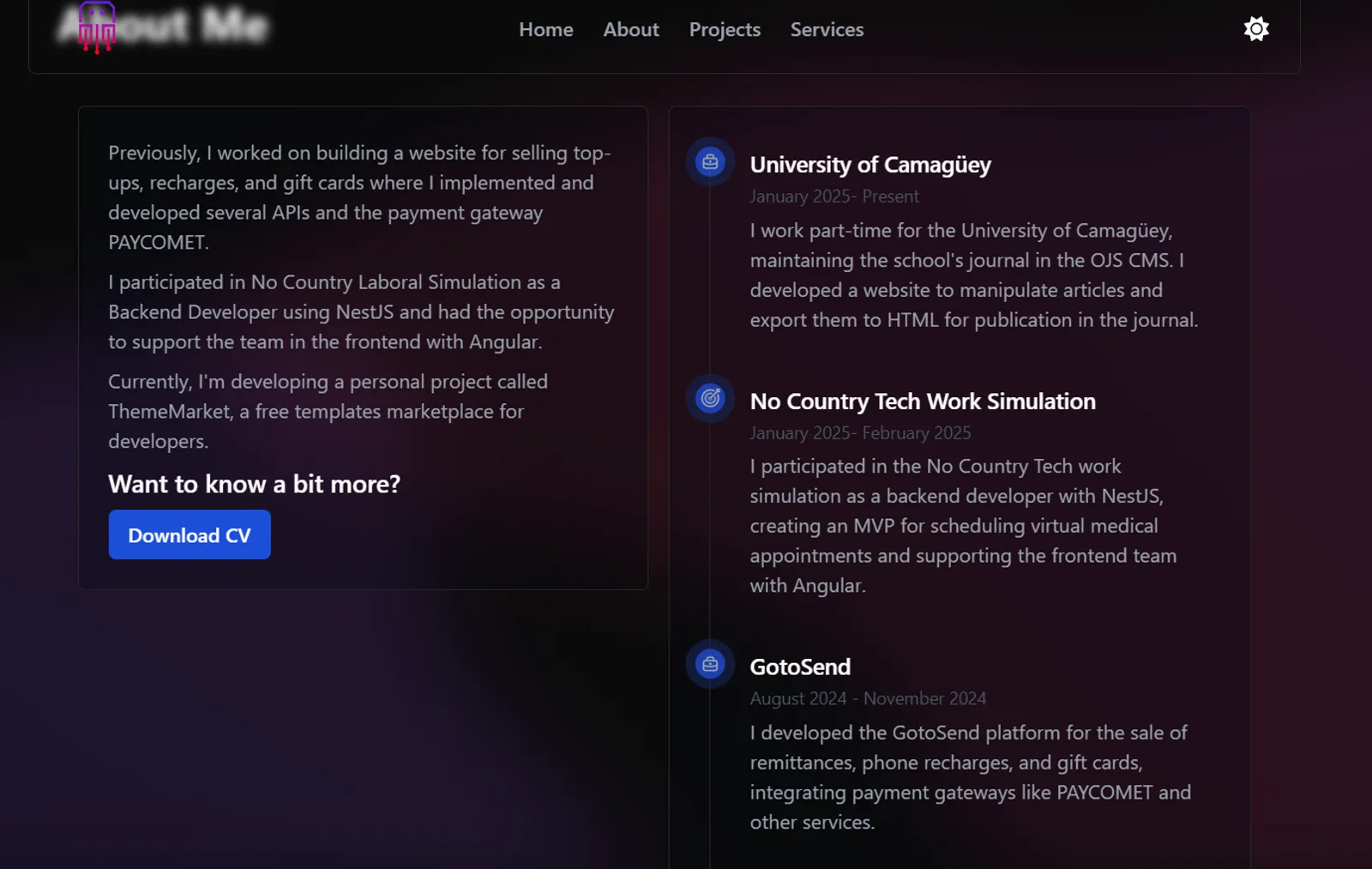Click briefcase icon beside GotoSend entry

[710, 664]
